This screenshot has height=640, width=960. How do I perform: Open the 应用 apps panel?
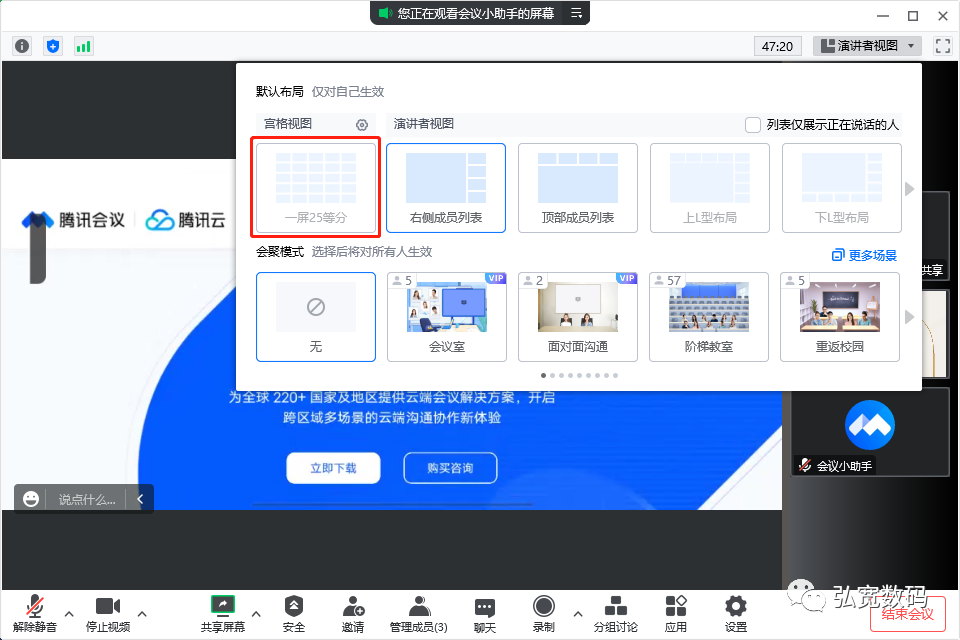[x=676, y=611]
